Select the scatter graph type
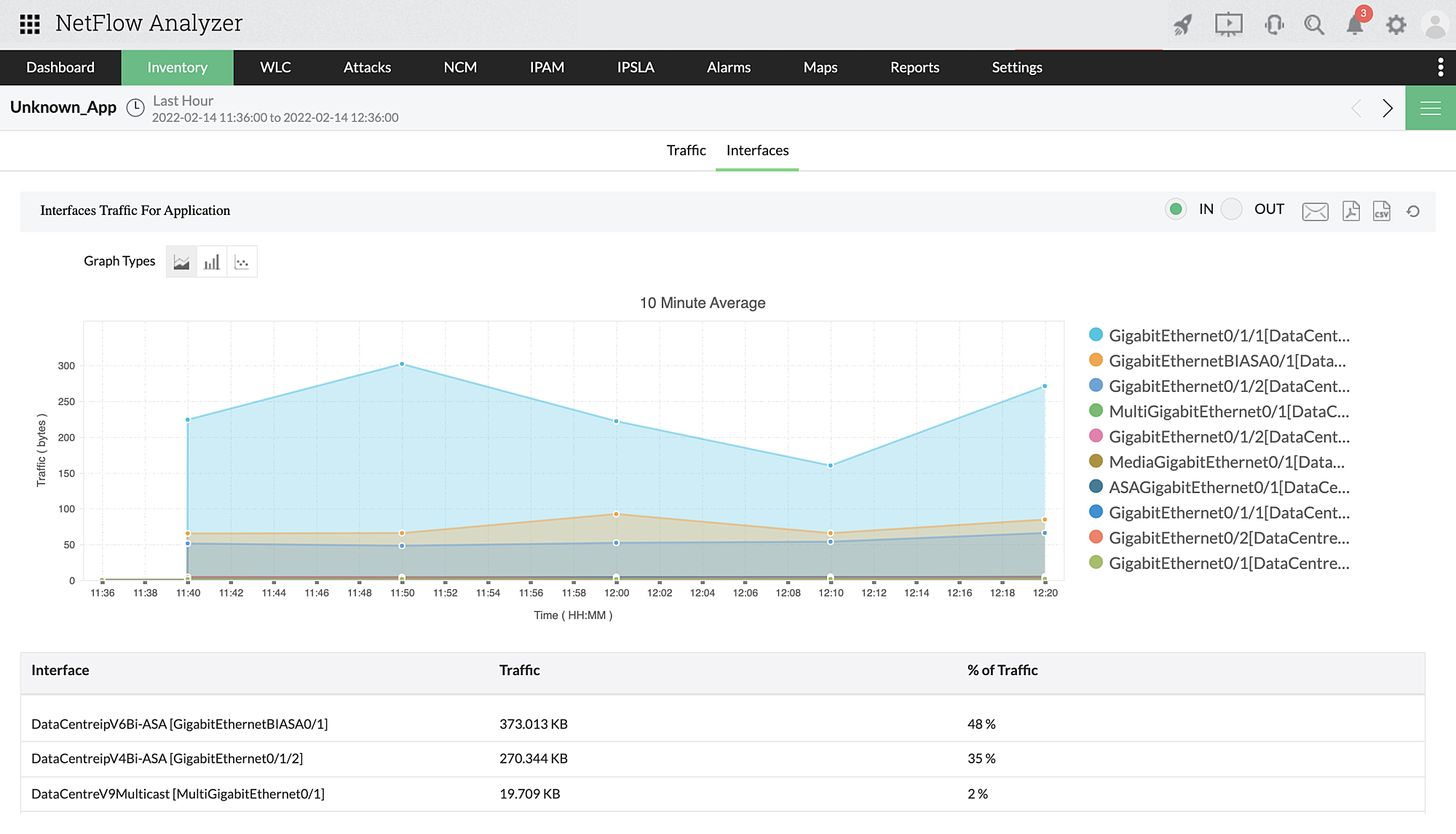The height and width of the screenshot is (834, 1456). pos(242,261)
